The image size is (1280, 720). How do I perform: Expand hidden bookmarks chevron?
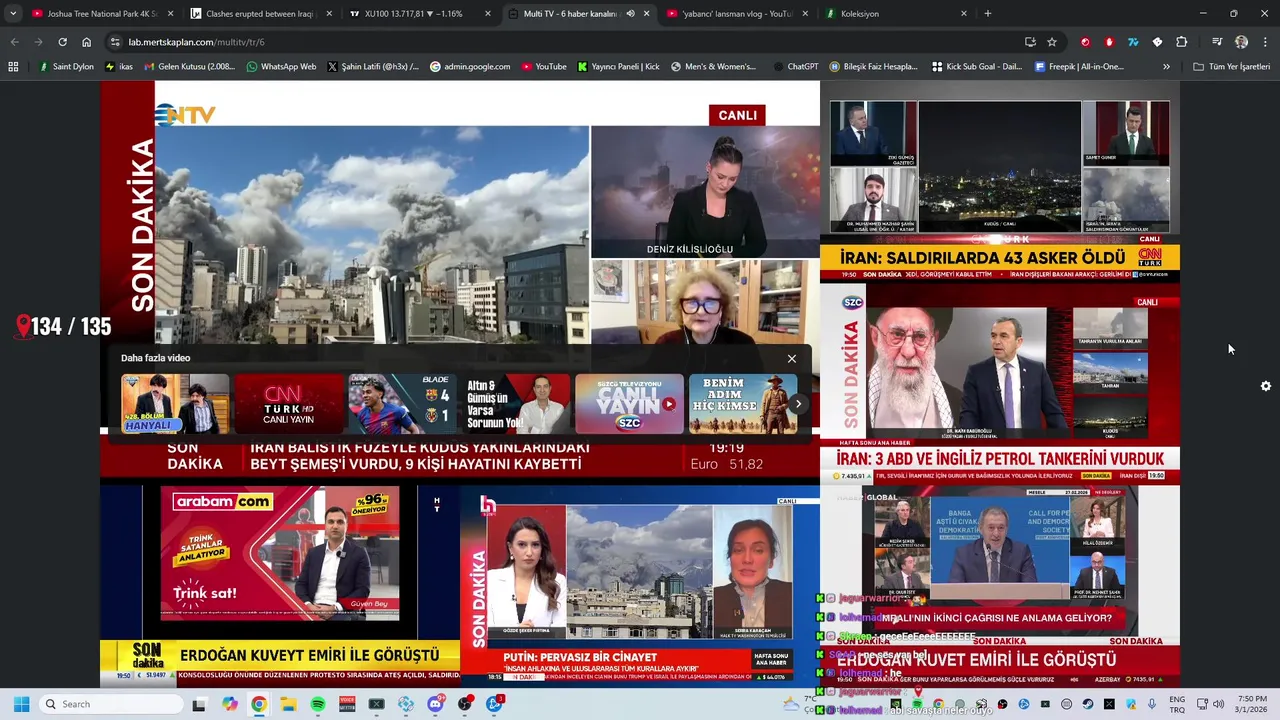click(x=1166, y=67)
